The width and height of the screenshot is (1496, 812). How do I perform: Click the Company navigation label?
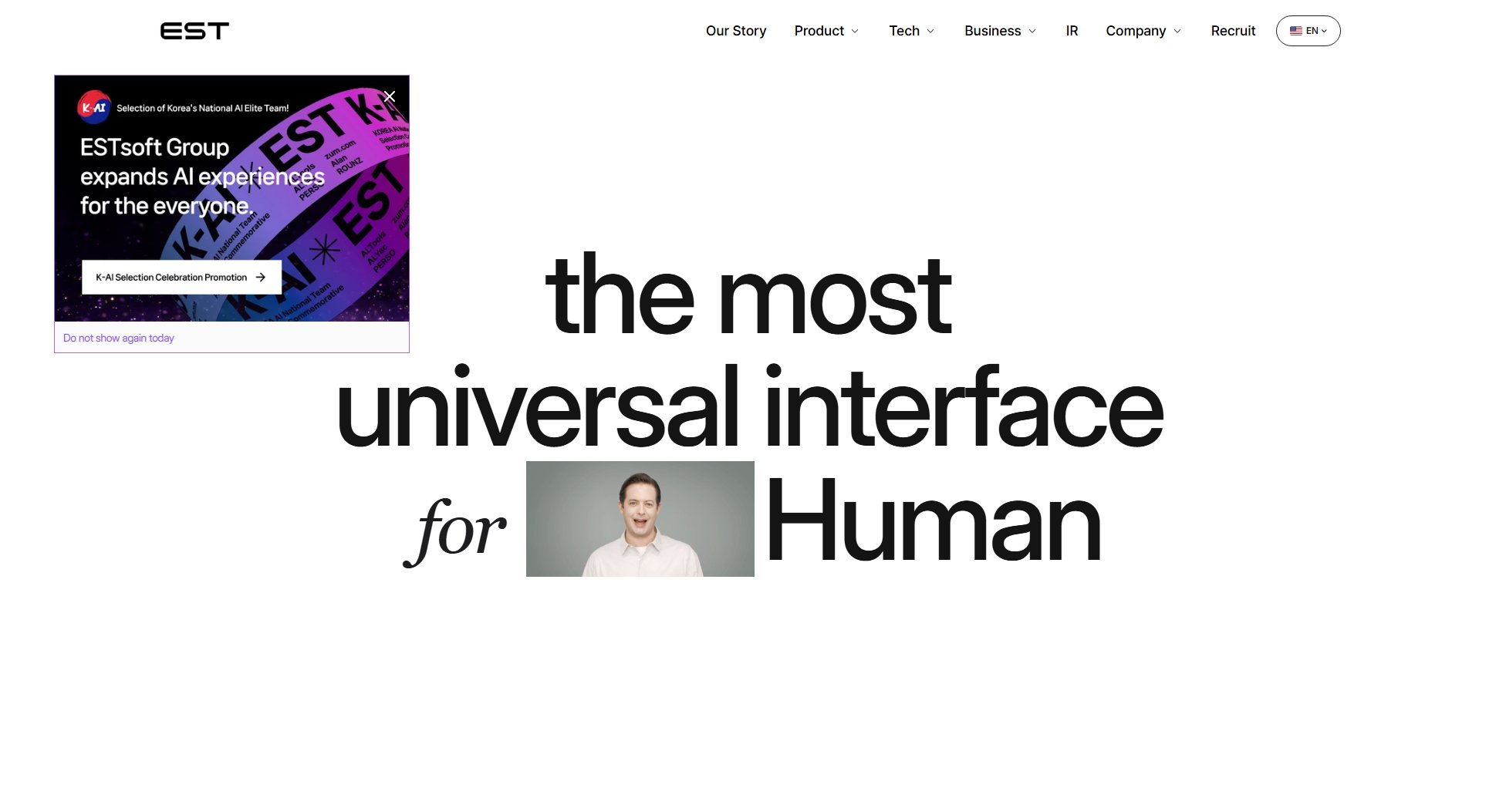point(1135,31)
